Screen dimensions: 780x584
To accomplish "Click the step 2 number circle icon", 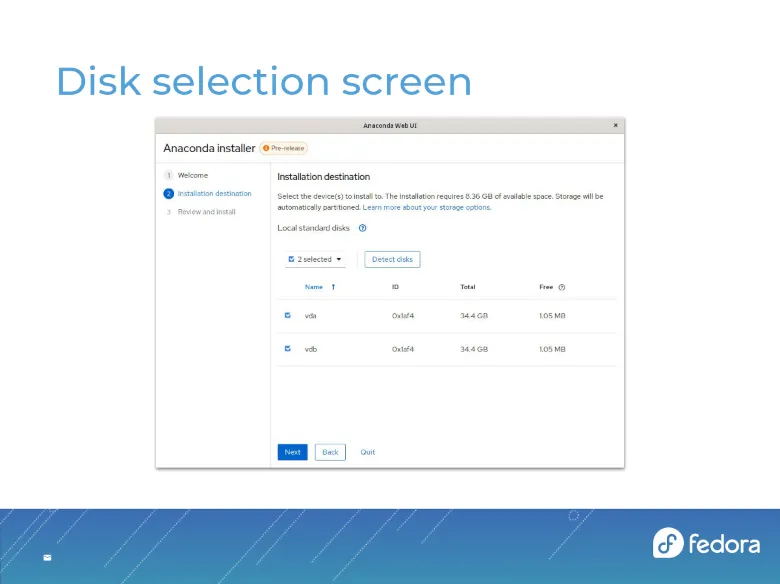I will click(x=169, y=194).
